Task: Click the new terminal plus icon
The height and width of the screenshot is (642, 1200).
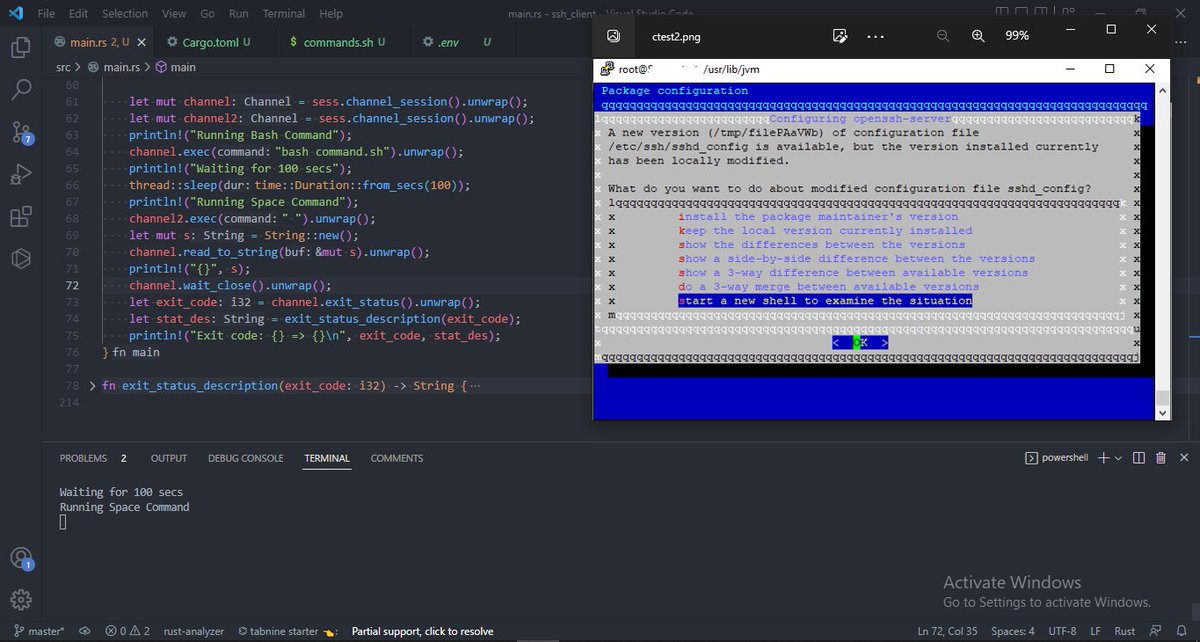Action: [1103, 458]
